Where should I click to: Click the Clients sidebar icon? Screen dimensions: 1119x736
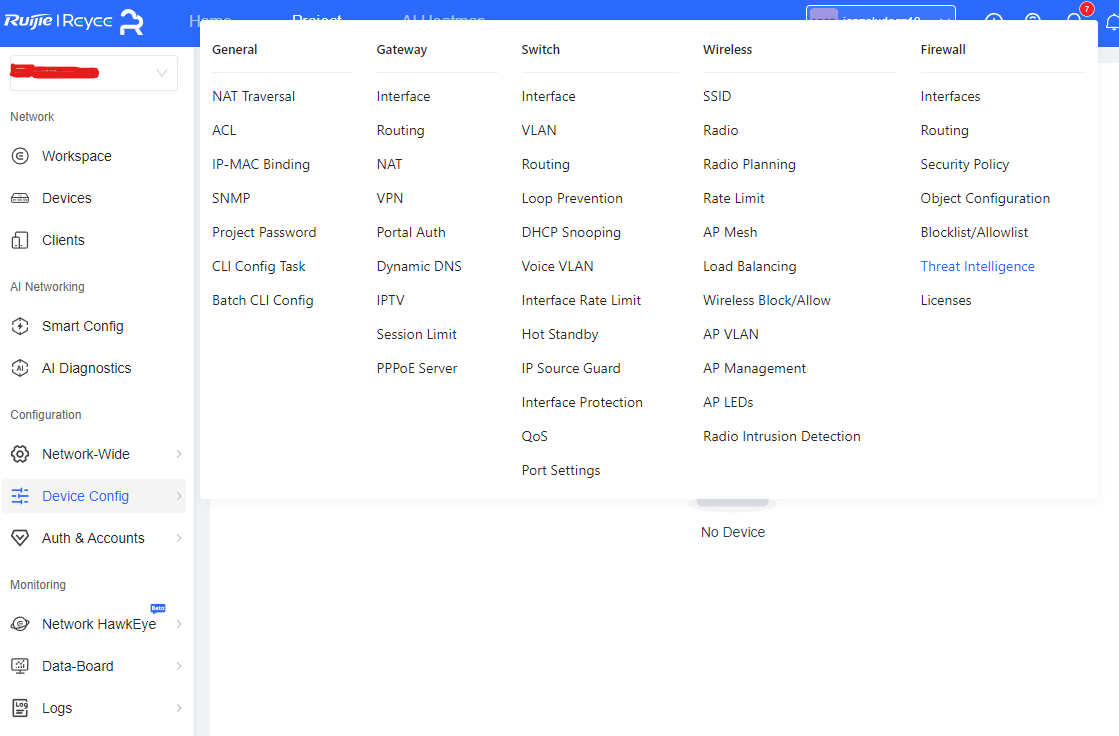pyautogui.click(x=20, y=240)
